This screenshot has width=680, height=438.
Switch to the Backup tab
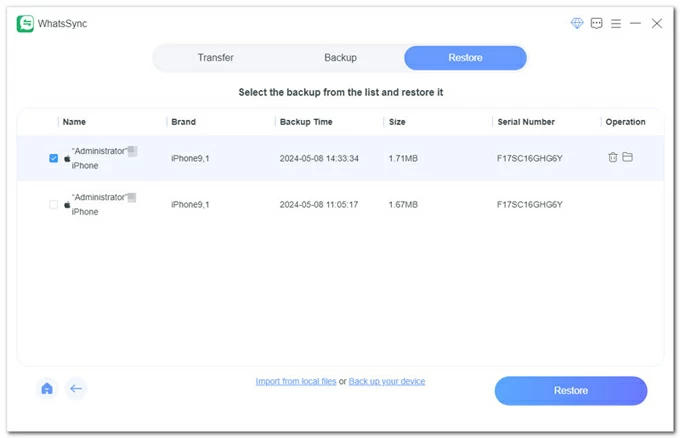340,58
